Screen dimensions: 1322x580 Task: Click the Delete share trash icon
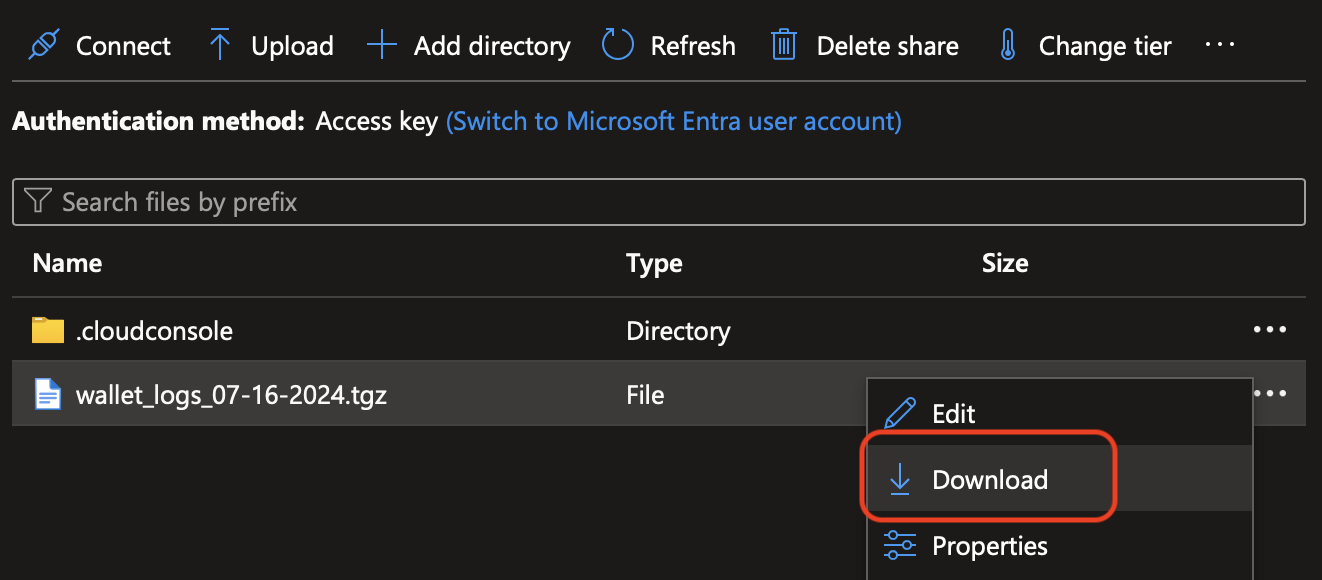point(784,45)
